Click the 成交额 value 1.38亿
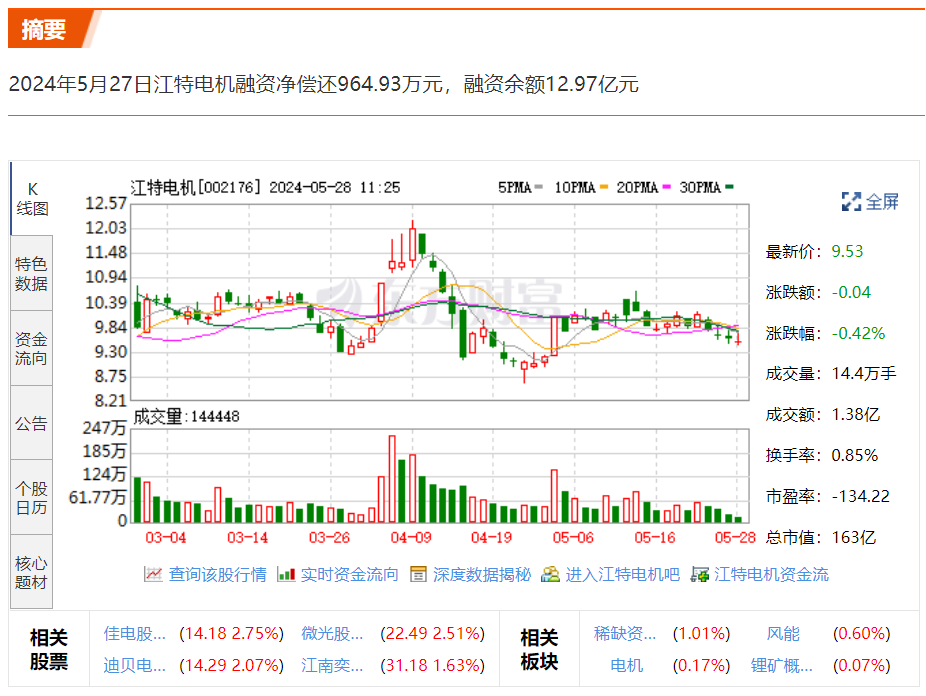Screen dimensions: 926x696 tap(856, 414)
